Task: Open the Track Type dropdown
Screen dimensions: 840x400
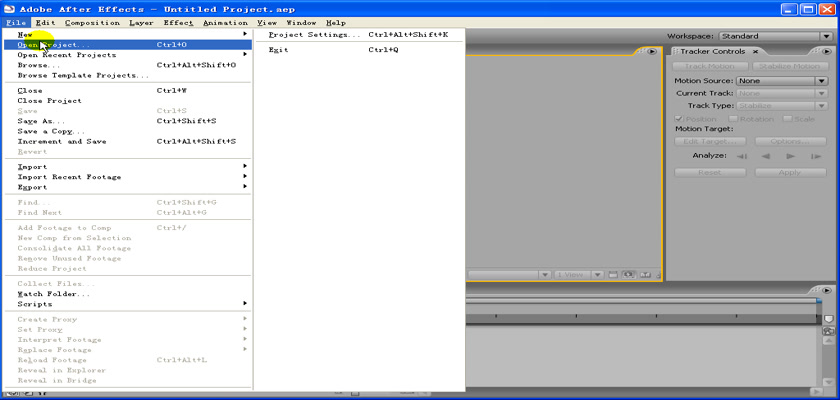Action: click(783, 106)
